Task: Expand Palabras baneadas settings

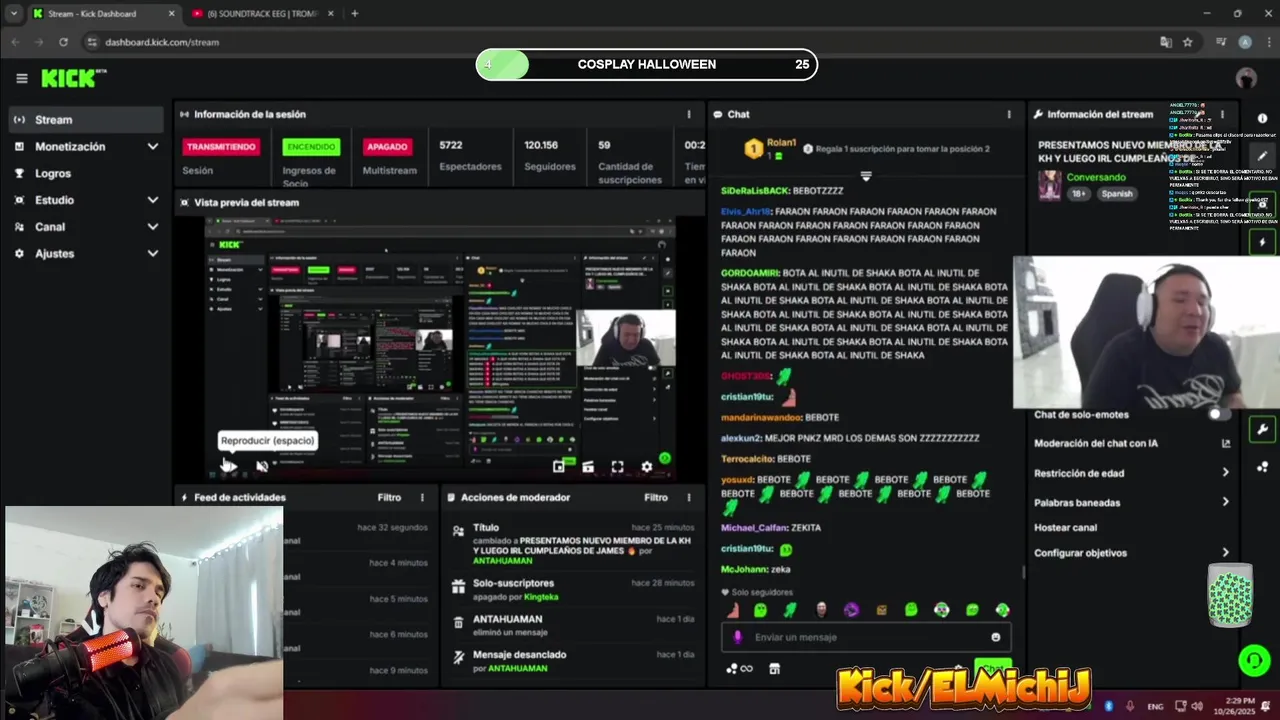Action: (1226, 502)
